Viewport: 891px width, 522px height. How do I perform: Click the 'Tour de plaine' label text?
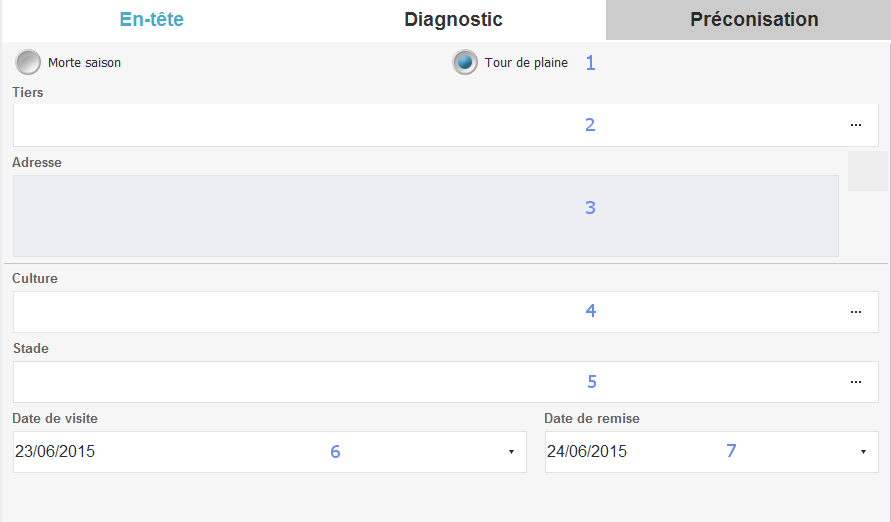click(526, 63)
